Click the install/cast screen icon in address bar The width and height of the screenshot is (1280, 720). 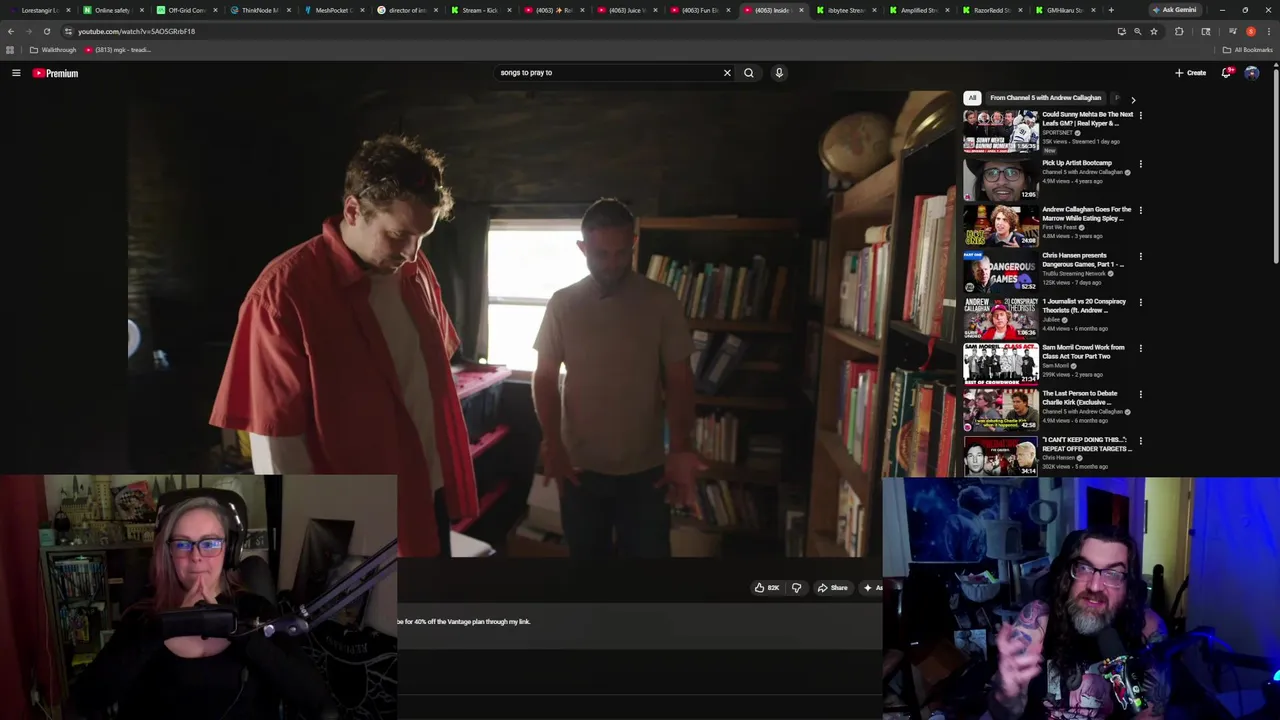coord(1121,31)
